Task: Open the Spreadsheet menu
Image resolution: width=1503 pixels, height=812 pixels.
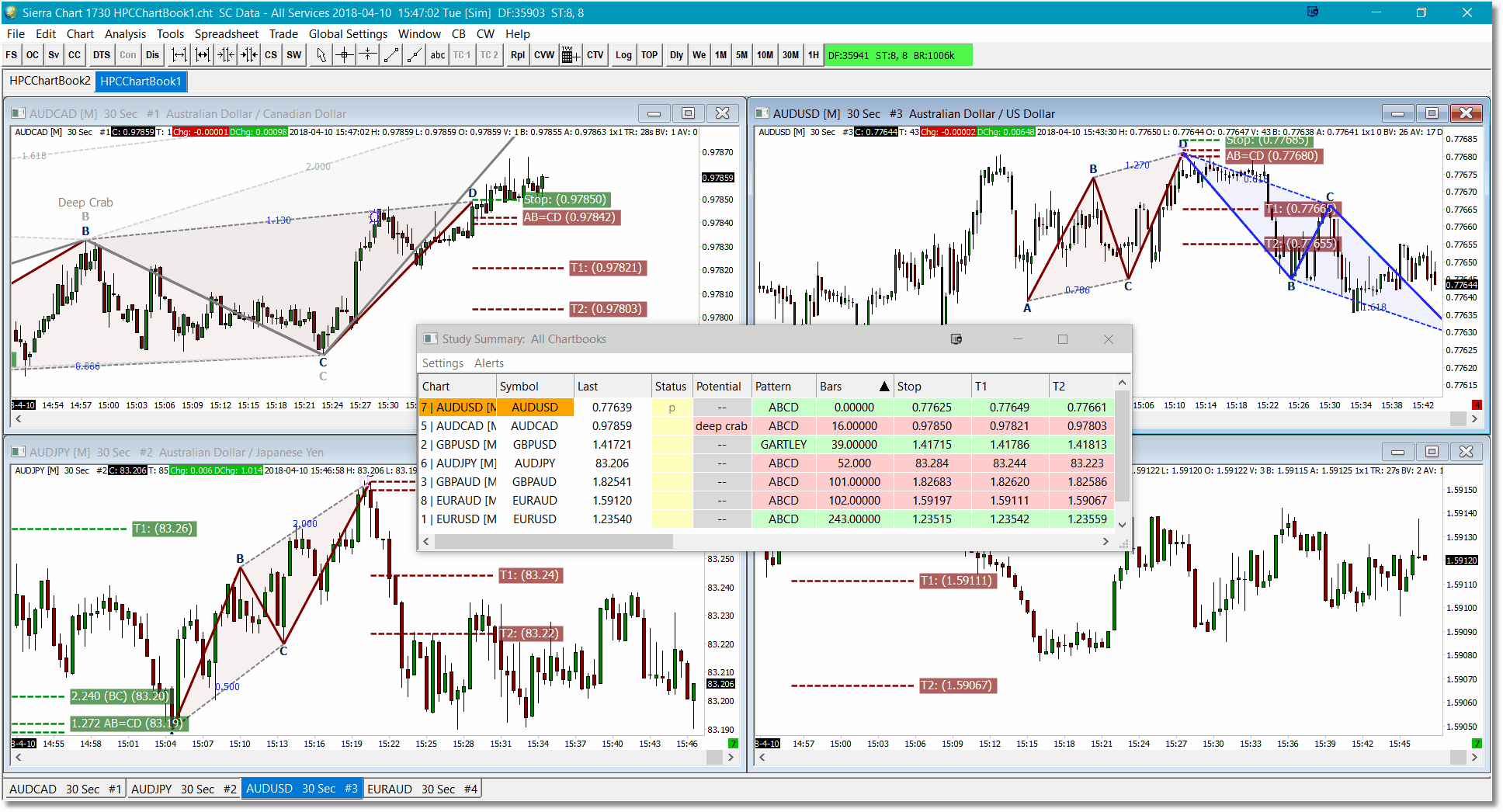Action: (x=227, y=33)
